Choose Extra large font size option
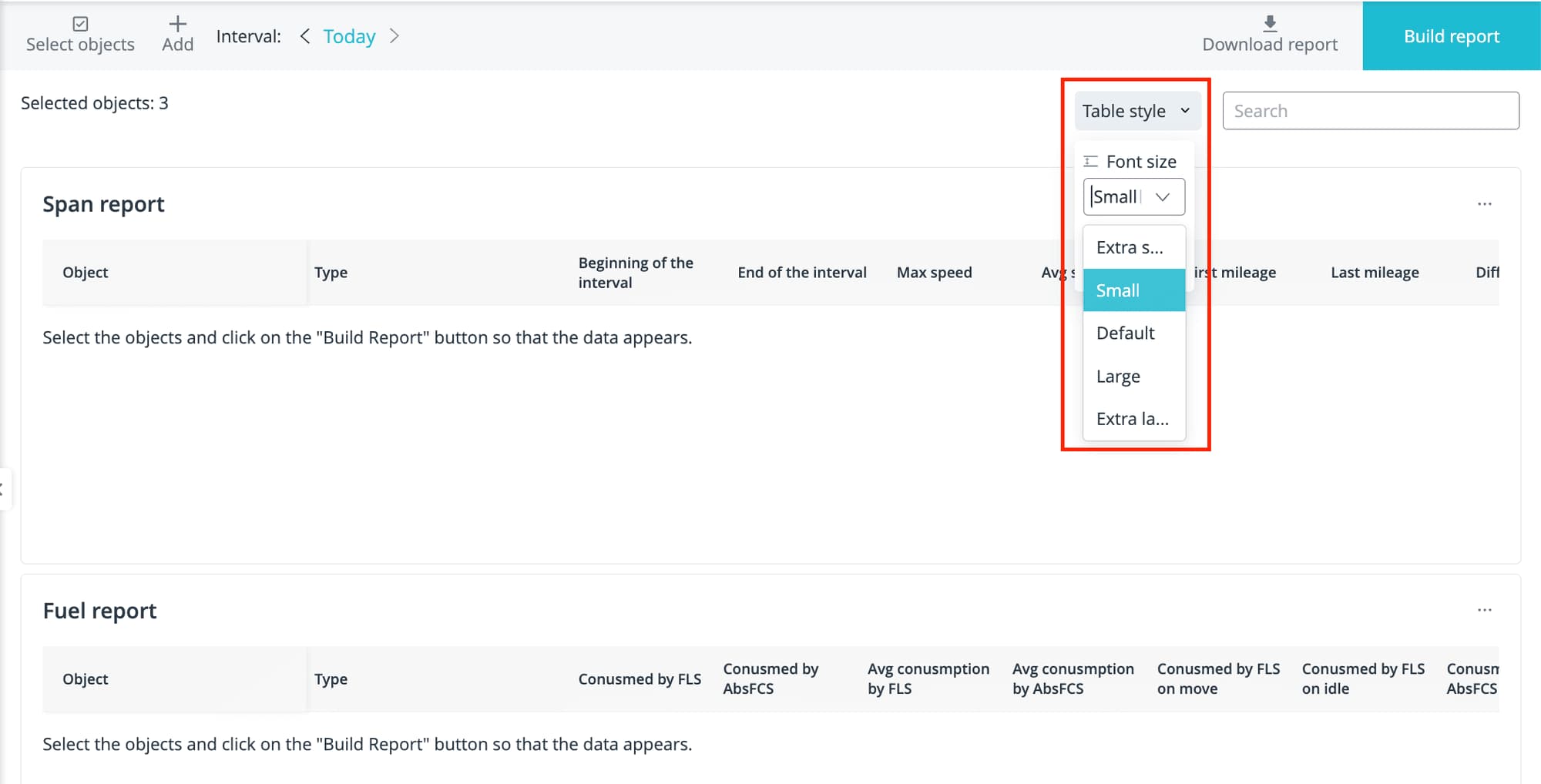Viewport: 1541px width, 784px height. (x=1133, y=419)
